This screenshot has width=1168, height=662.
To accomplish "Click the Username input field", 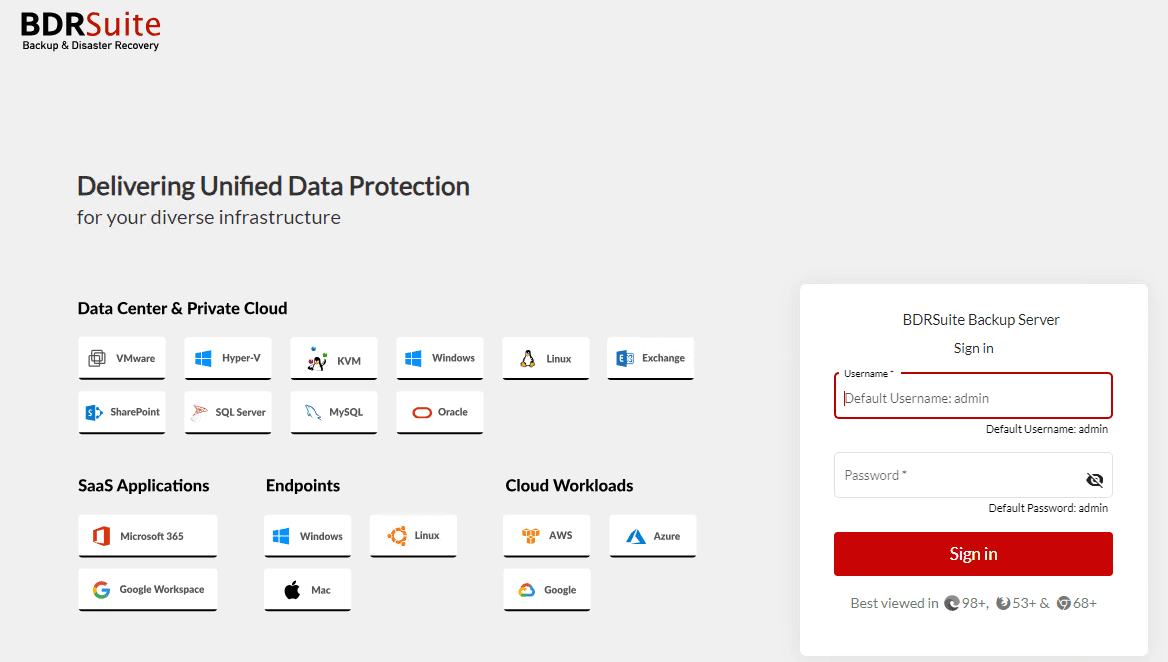I will (x=972, y=396).
